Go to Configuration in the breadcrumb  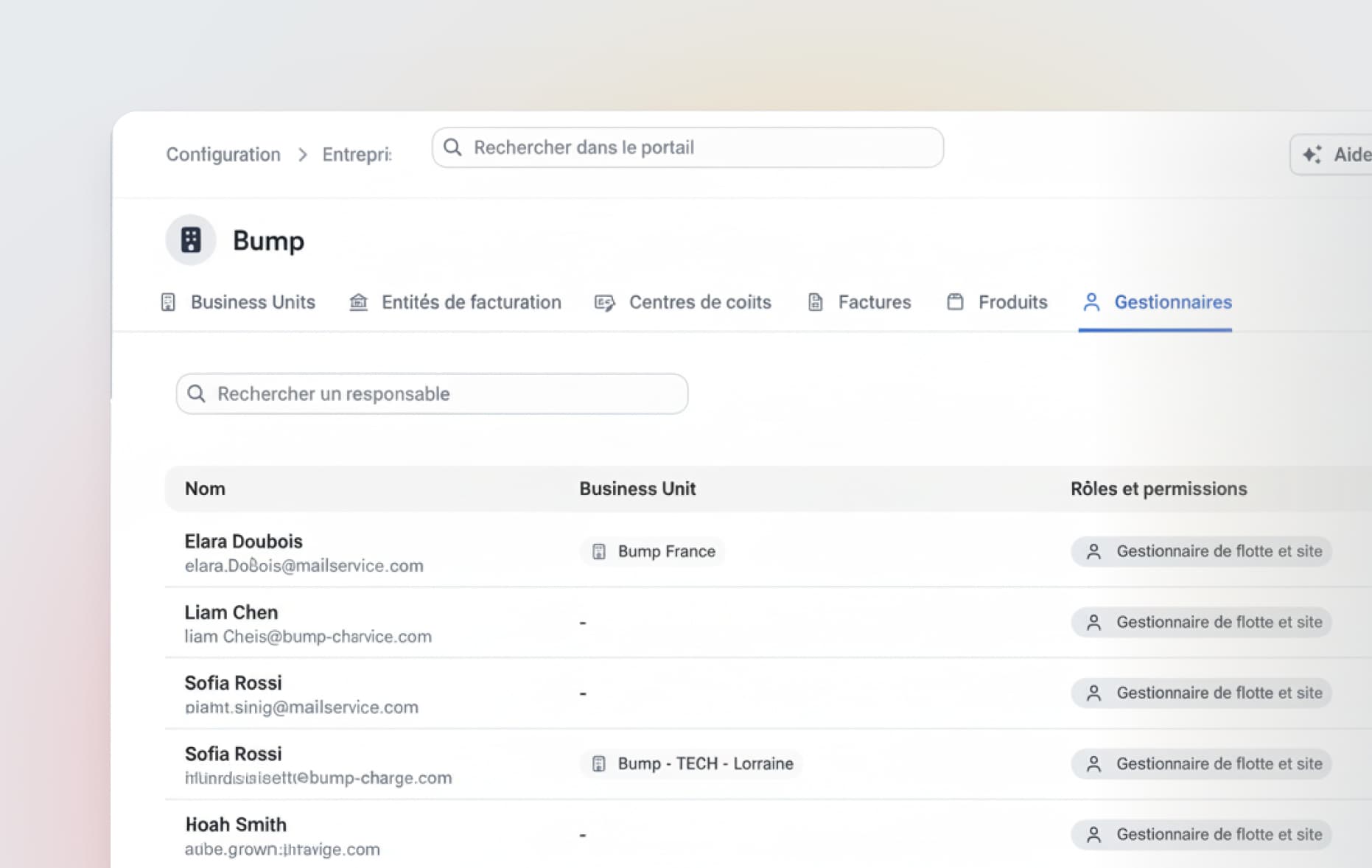(223, 155)
